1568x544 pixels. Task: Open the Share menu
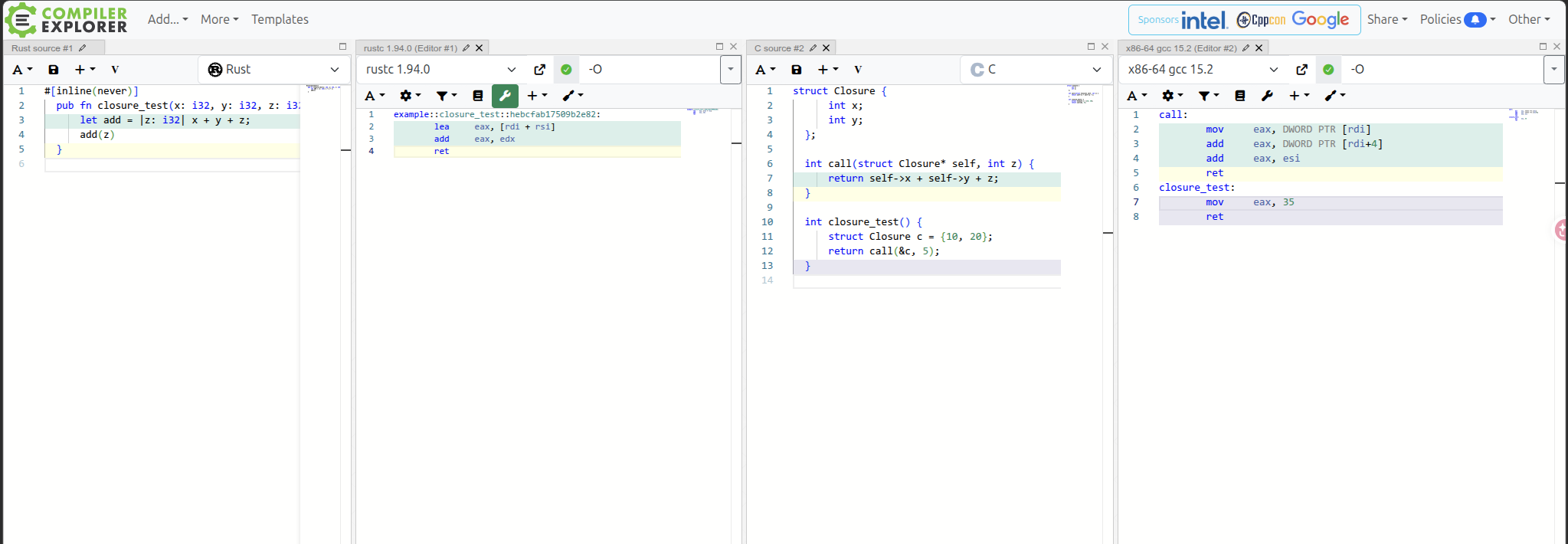(x=1387, y=19)
